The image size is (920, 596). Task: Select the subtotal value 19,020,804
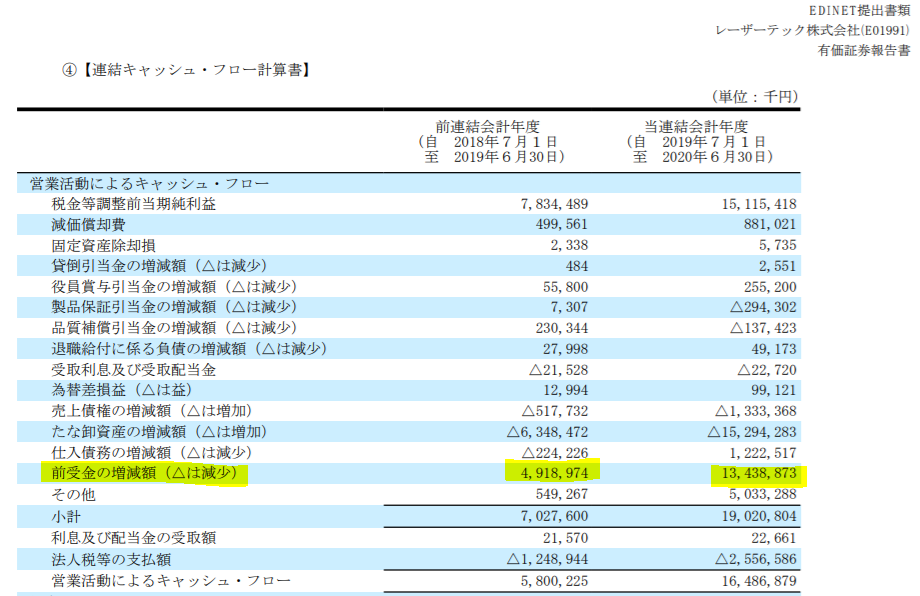click(x=755, y=517)
